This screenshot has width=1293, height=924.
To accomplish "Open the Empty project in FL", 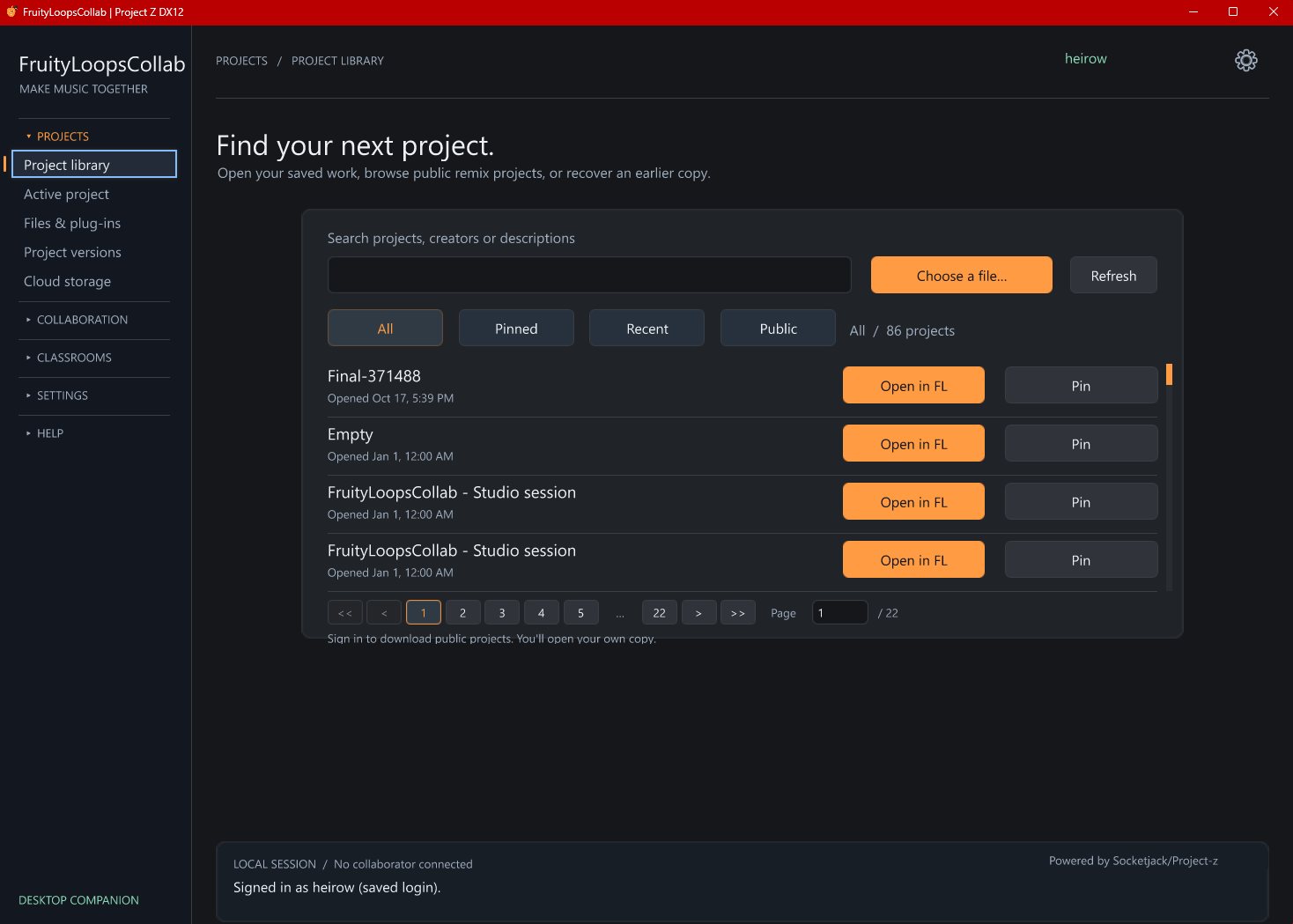I will tap(913, 444).
